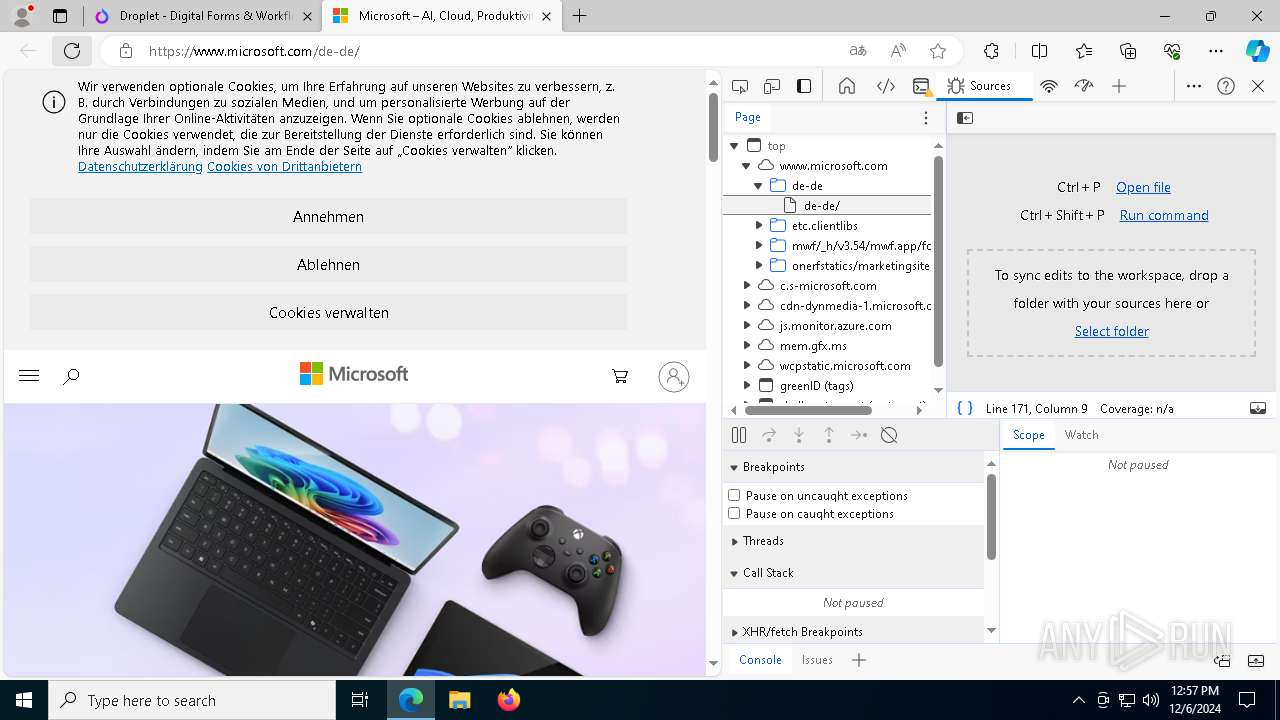Open search icon on Microsoft page
This screenshot has height=720, width=1280.
coord(71,377)
